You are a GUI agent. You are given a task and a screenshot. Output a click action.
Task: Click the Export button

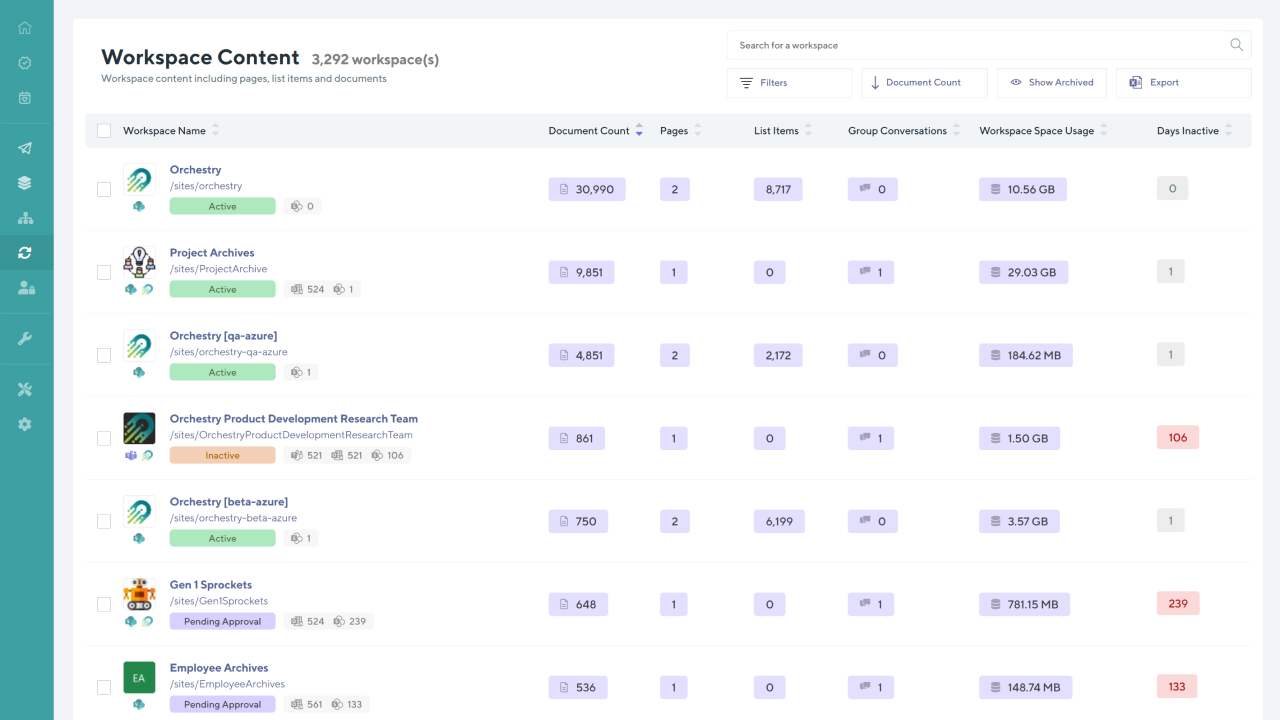pyautogui.click(x=1183, y=82)
